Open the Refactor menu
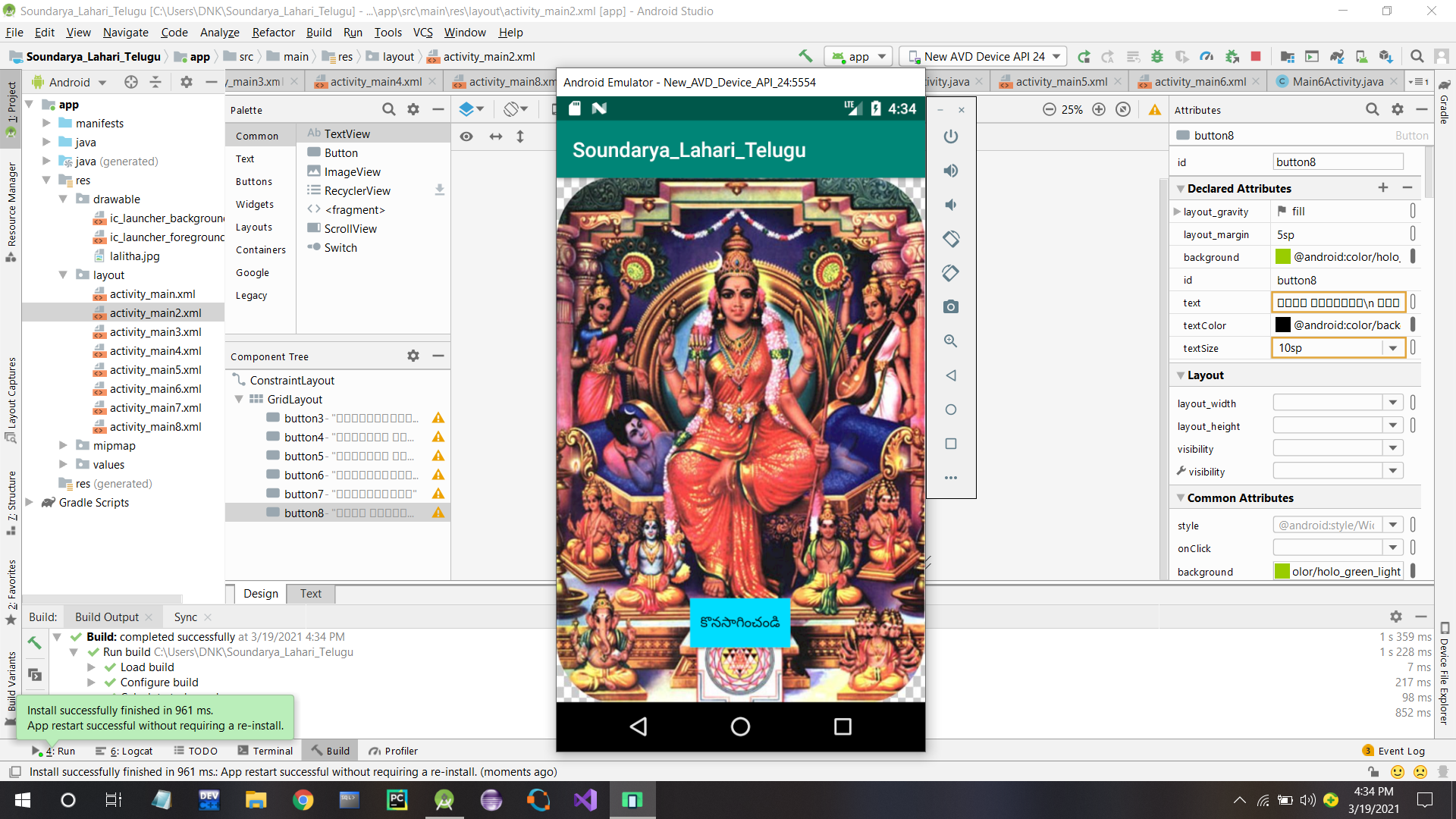The height and width of the screenshot is (819, 1456). tap(272, 33)
